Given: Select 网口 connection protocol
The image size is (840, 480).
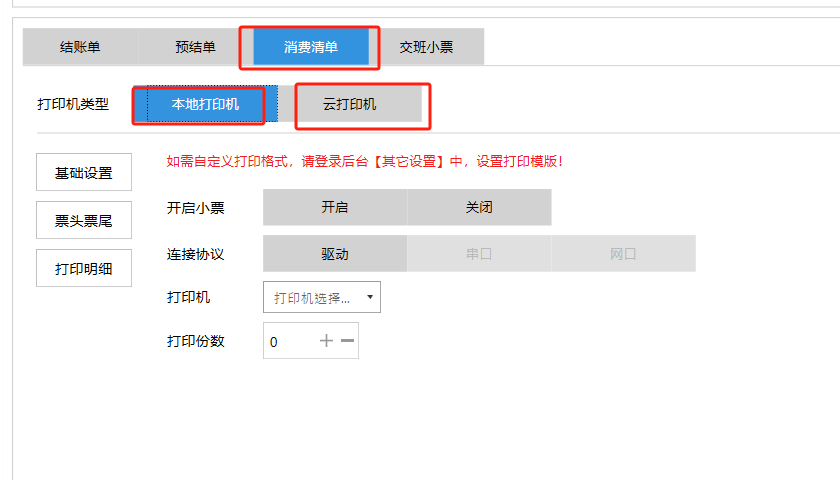Looking at the screenshot, I should pyautogui.click(x=623, y=254).
